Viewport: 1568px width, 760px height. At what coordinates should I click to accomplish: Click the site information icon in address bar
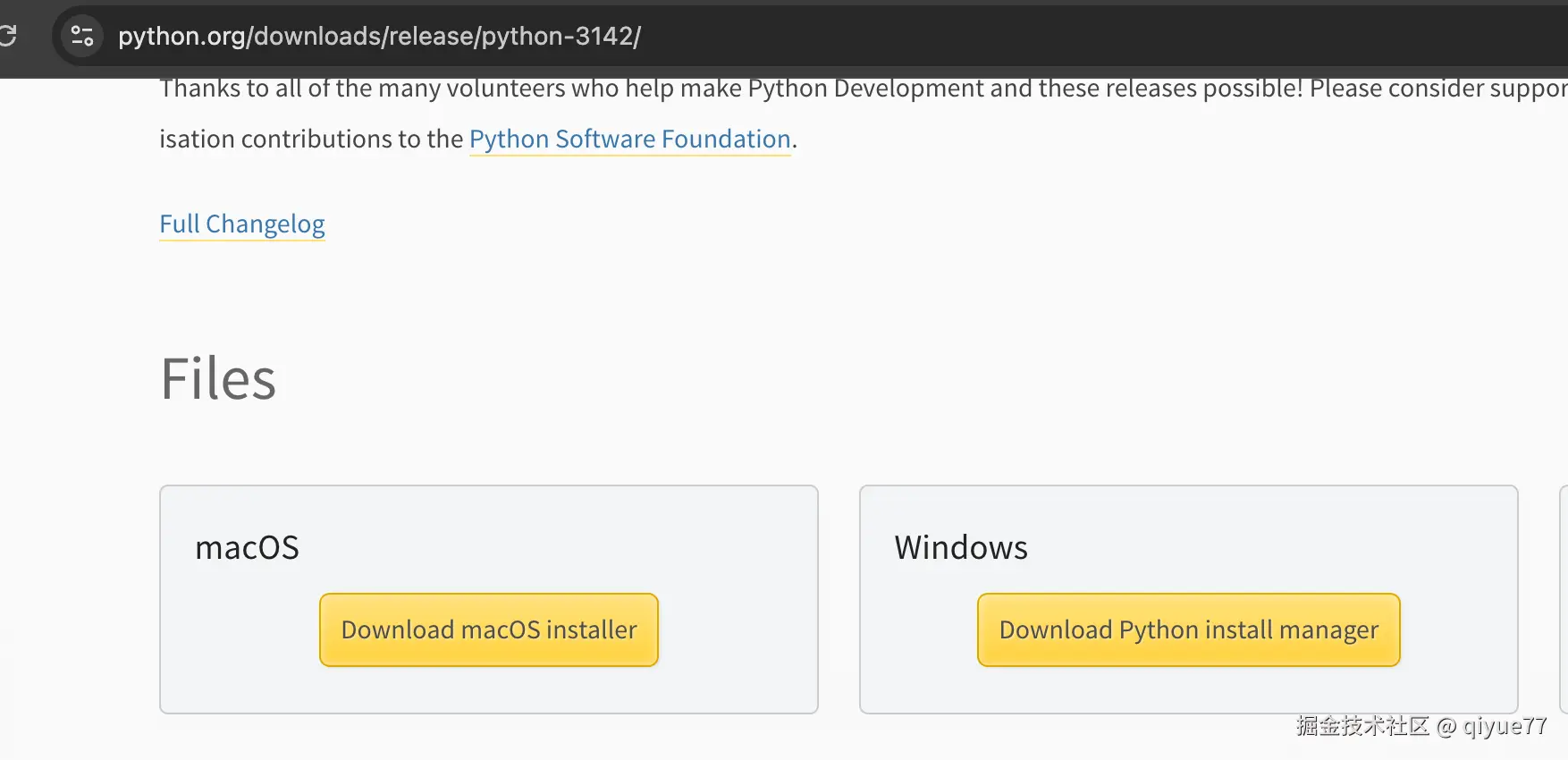pos(82,36)
